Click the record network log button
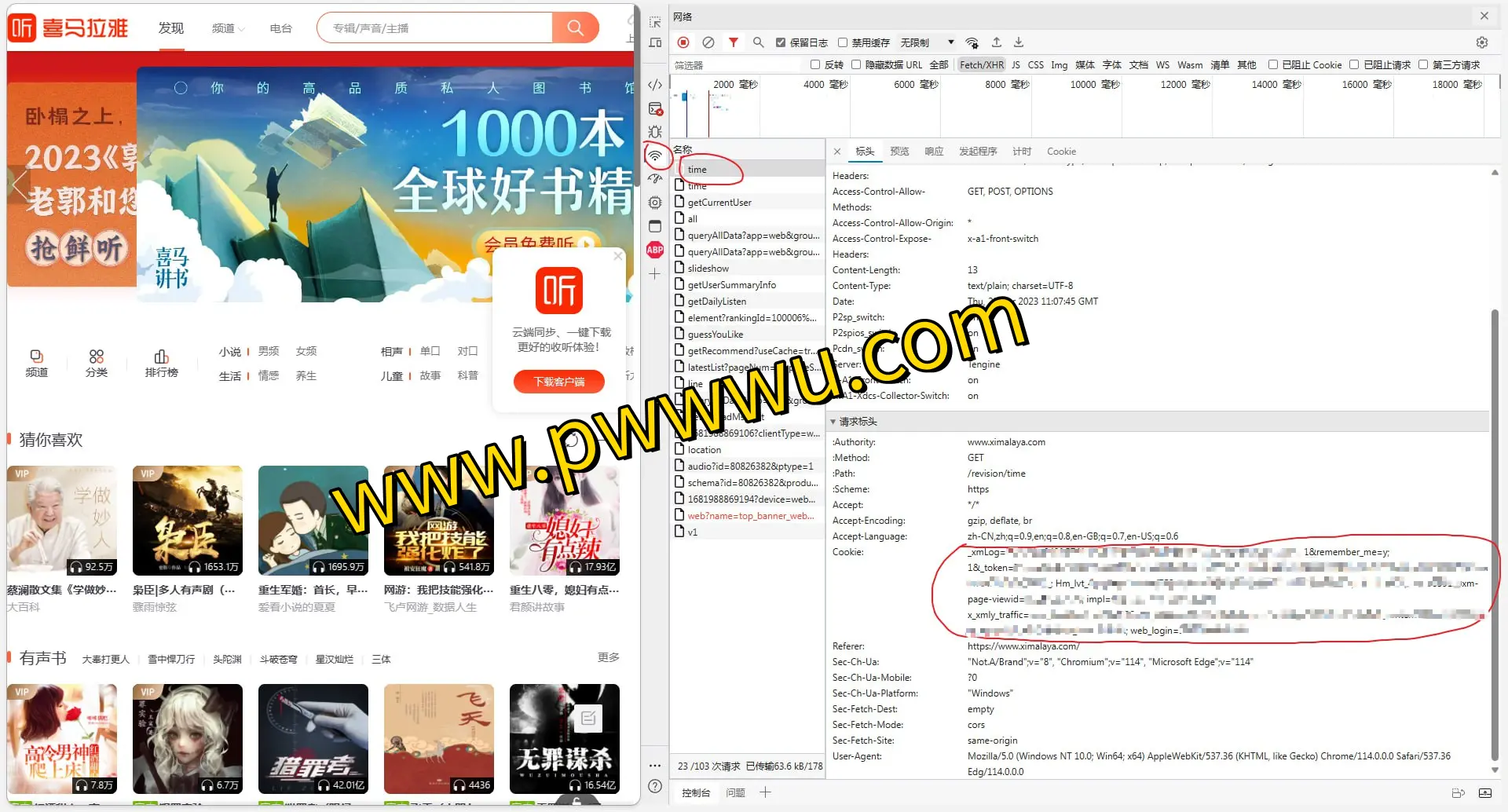The image size is (1508, 812). tap(683, 42)
